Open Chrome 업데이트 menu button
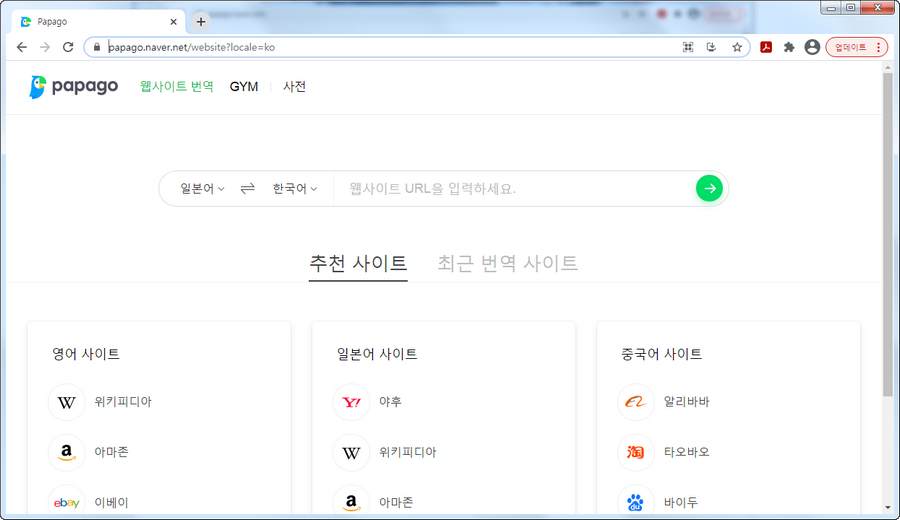Screen dimensions: 900x520 [856, 47]
